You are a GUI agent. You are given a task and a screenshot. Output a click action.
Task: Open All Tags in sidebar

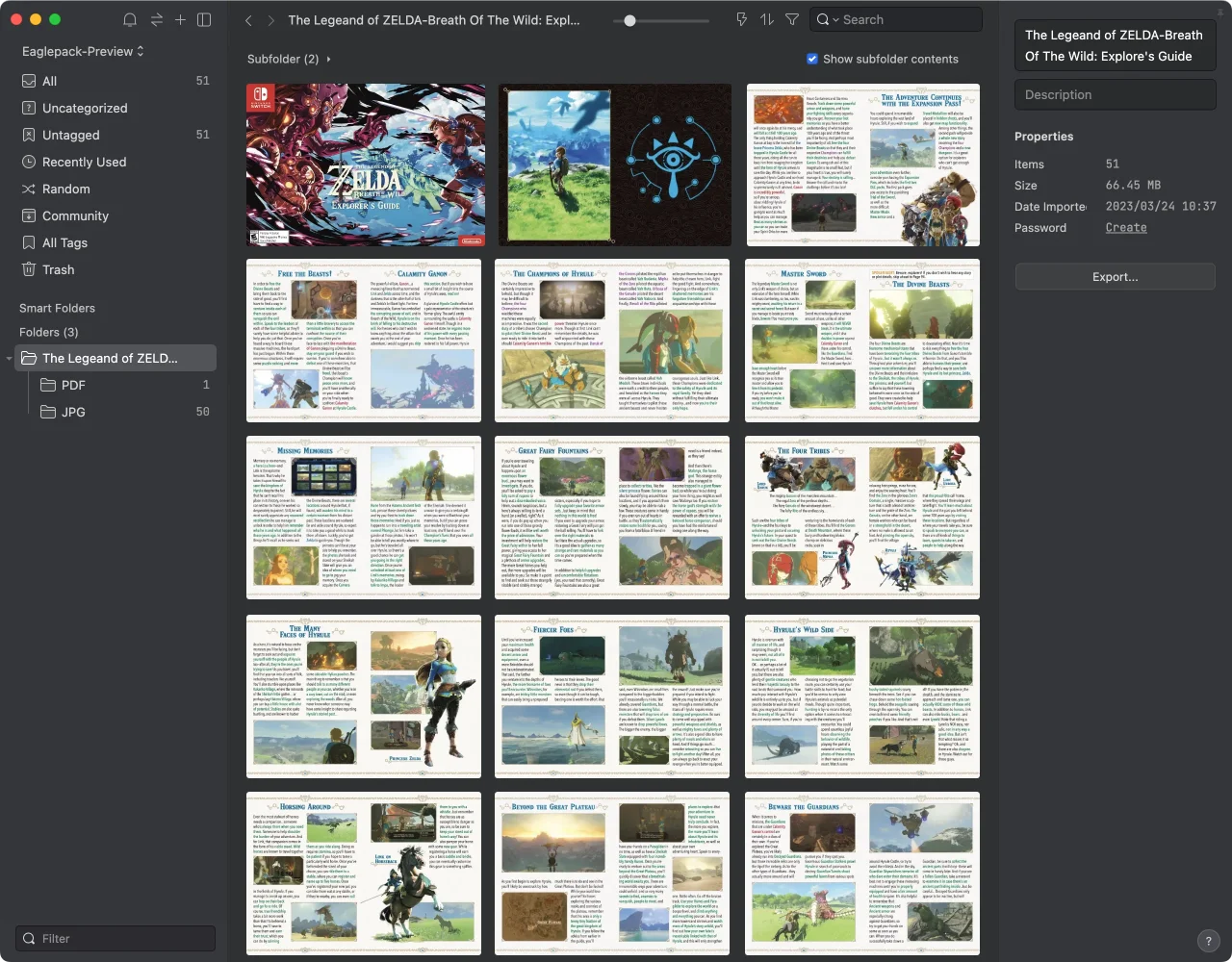tap(115, 242)
